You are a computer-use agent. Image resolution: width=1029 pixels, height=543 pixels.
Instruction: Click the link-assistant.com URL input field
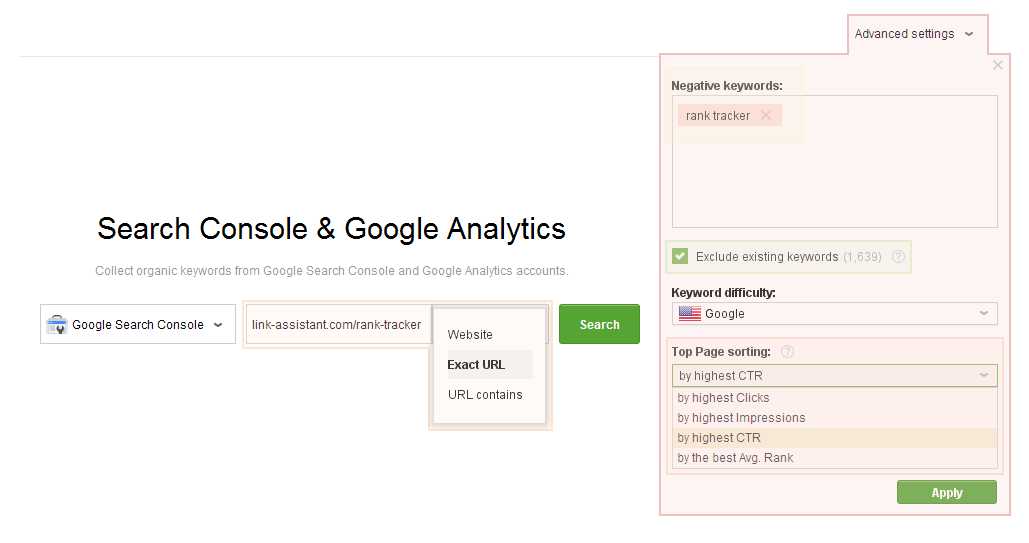coord(339,324)
